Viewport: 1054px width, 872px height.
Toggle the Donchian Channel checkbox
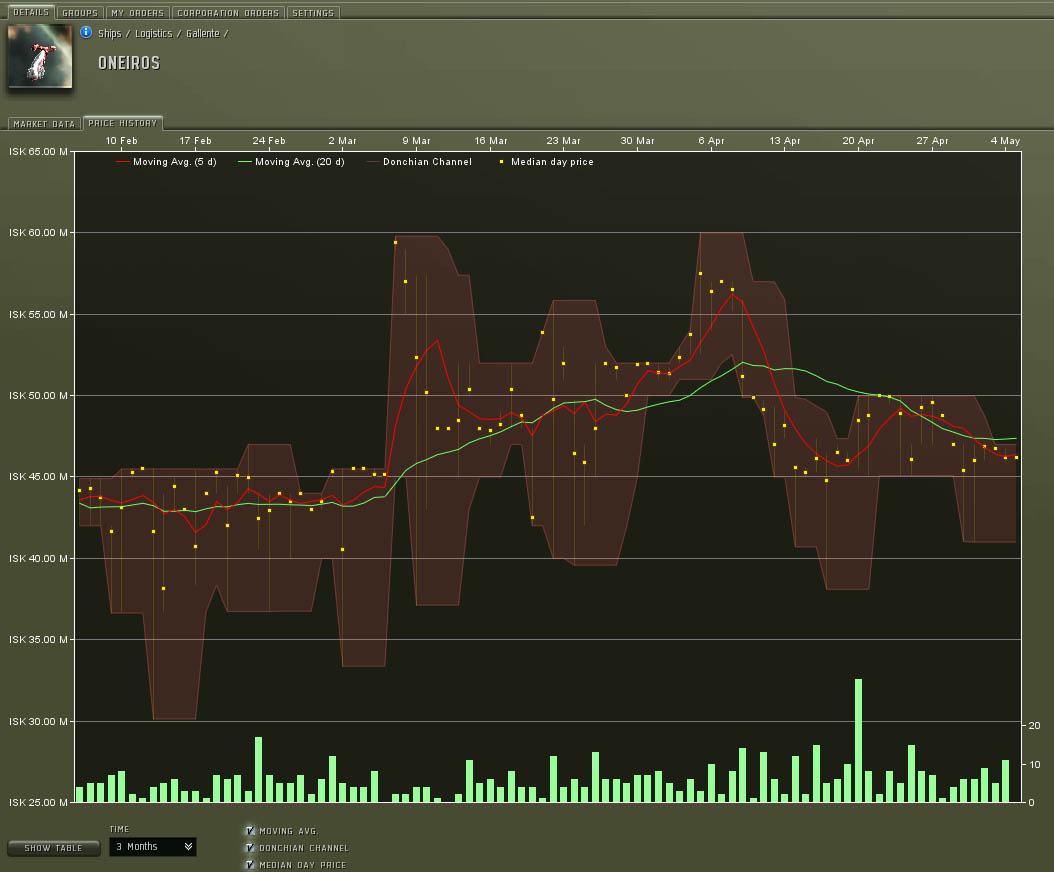(x=249, y=847)
